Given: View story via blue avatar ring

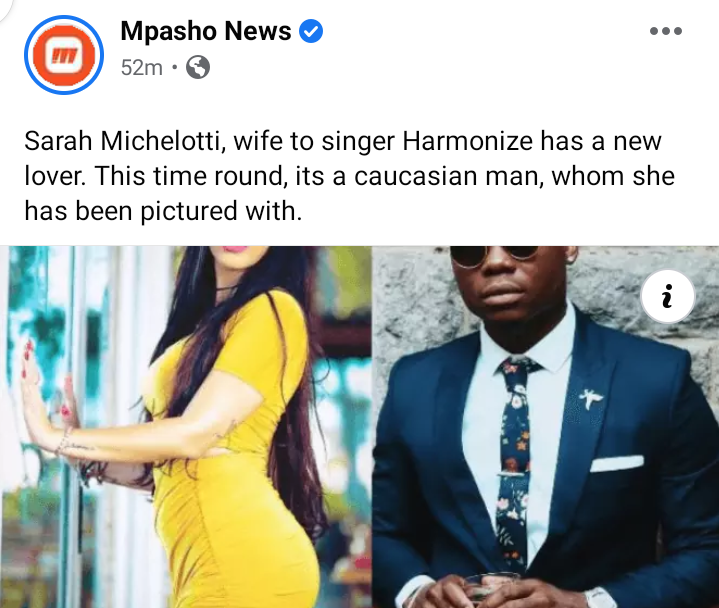Looking at the screenshot, I should pos(64,55).
